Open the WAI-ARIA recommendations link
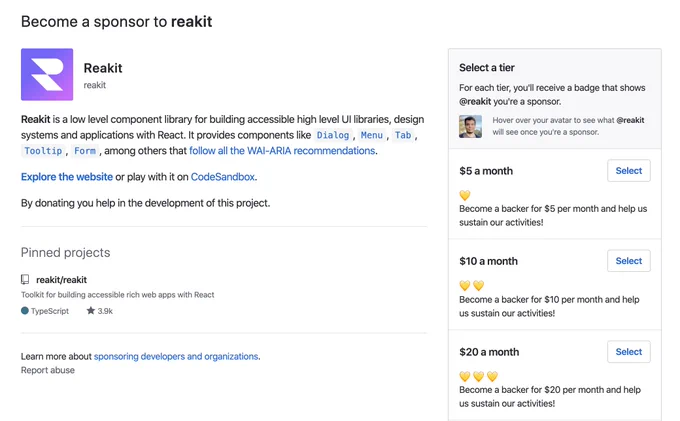Image resolution: width=680 pixels, height=421 pixels. (282, 150)
